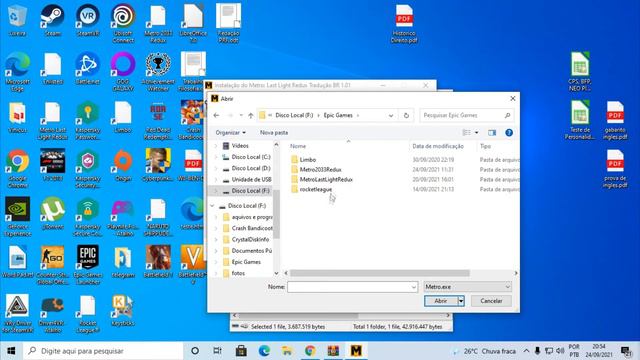The image size is (640, 360).
Task: Select Unidade de USB in tree
Action: click(x=251, y=180)
